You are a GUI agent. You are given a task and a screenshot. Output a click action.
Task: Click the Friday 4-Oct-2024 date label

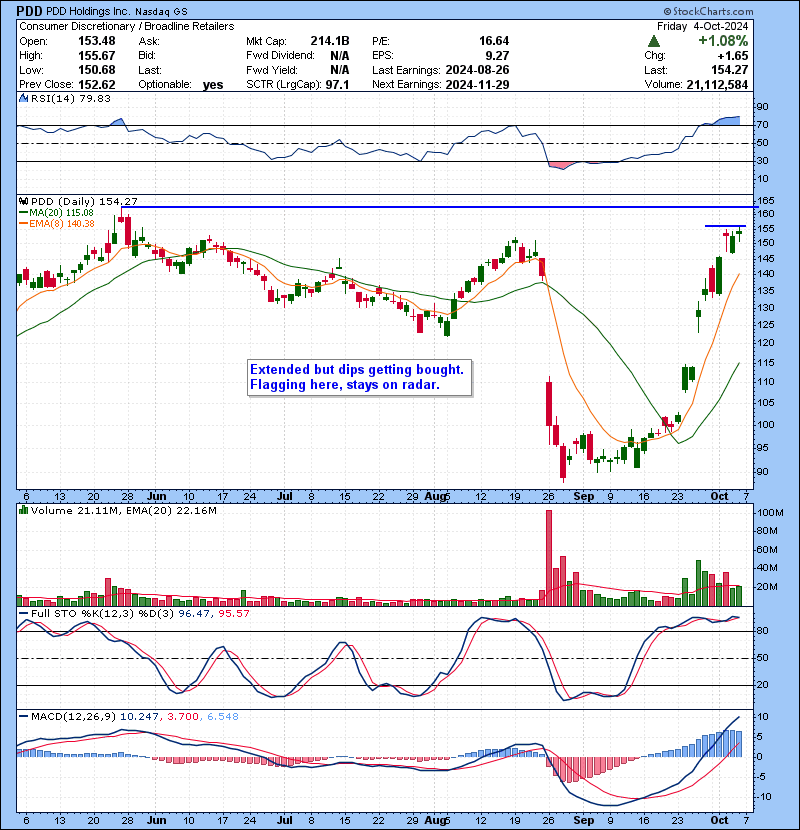pyautogui.click(x=703, y=26)
